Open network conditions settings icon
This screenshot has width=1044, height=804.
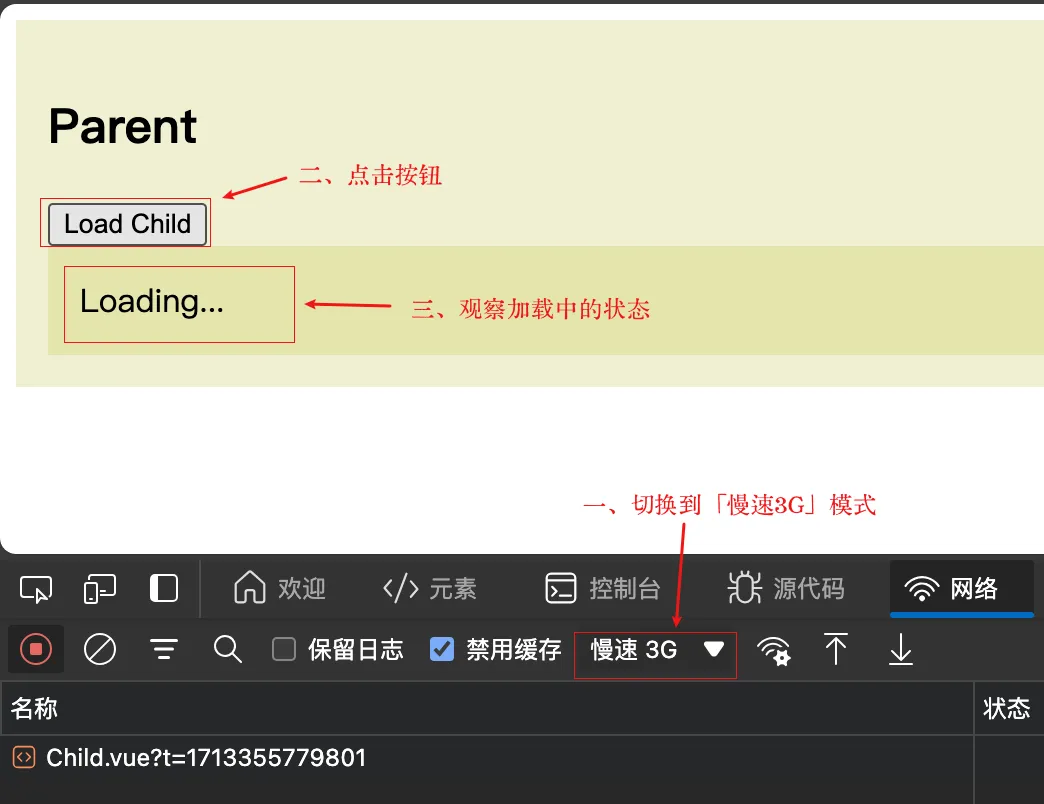click(x=774, y=650)
